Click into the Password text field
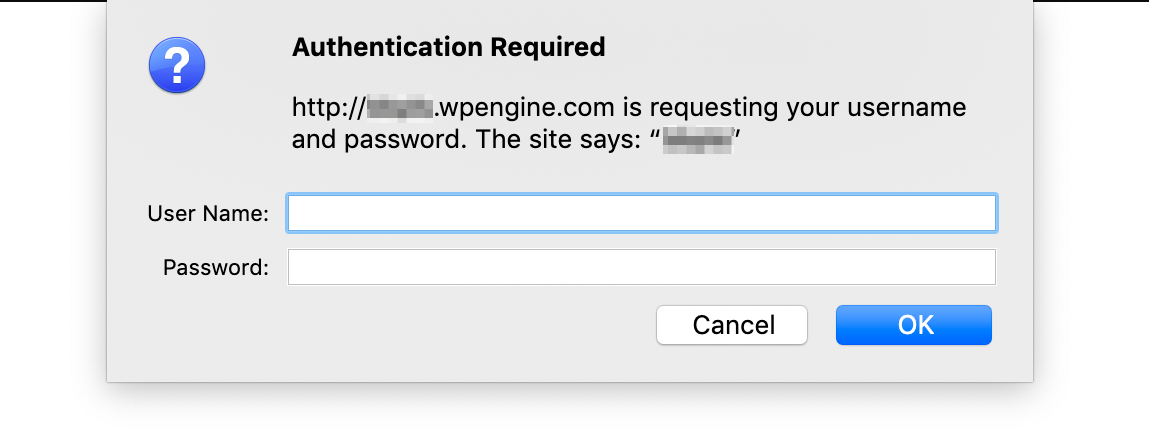The image size is (1149, 442). [x=641, y=267]
